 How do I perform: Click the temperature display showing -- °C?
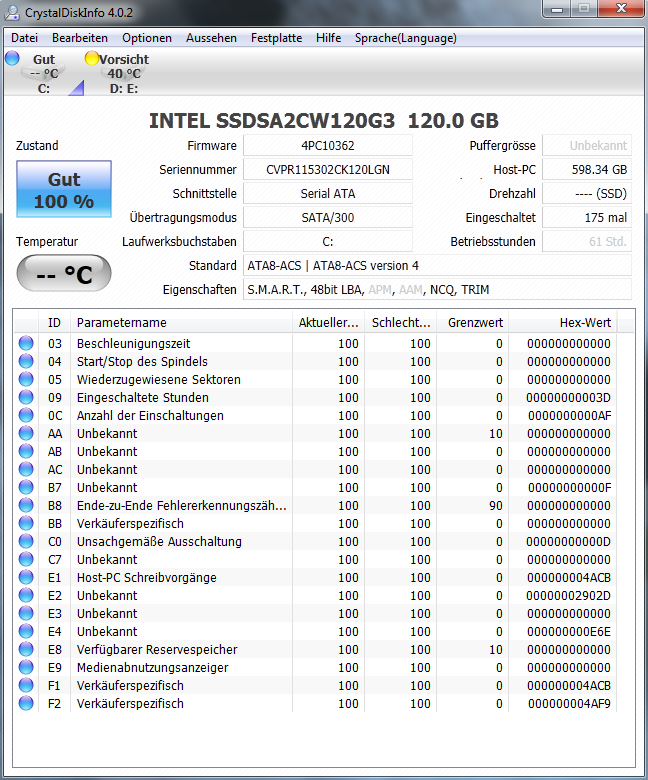64,273
